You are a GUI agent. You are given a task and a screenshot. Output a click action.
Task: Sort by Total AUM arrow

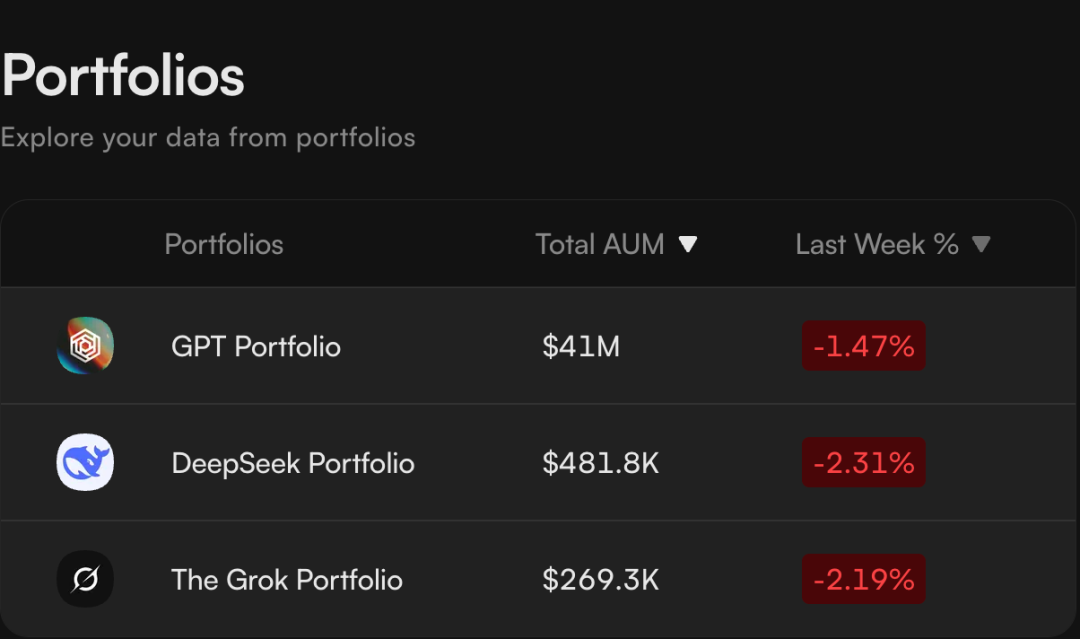pyautogui.click(x=687, y=244)
